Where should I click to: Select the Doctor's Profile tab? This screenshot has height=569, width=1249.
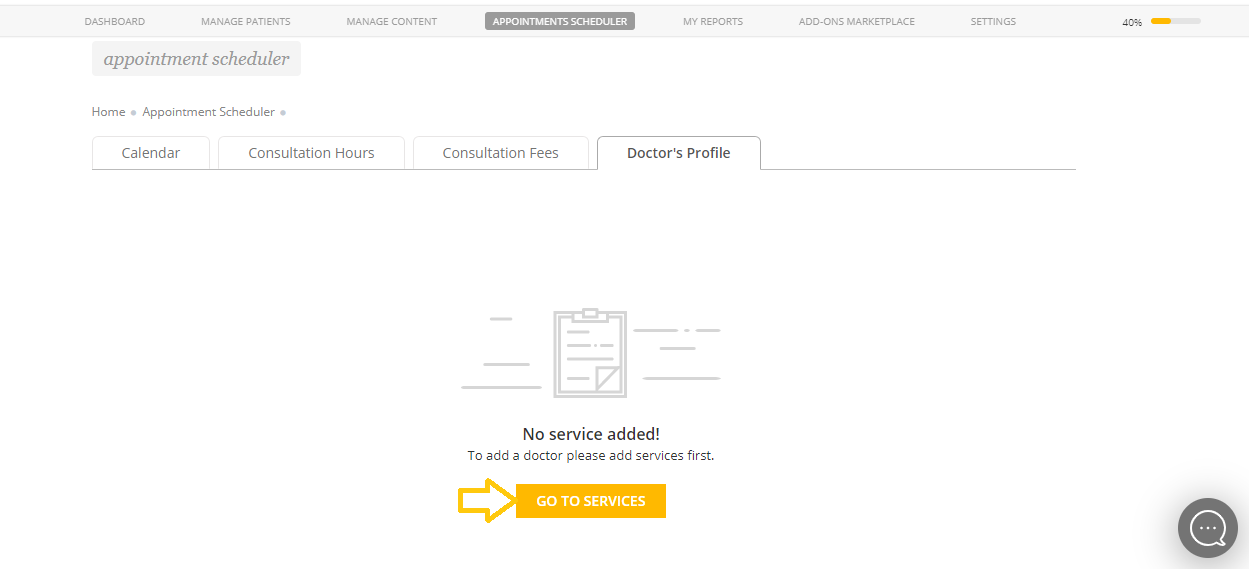tap(679, 153)
